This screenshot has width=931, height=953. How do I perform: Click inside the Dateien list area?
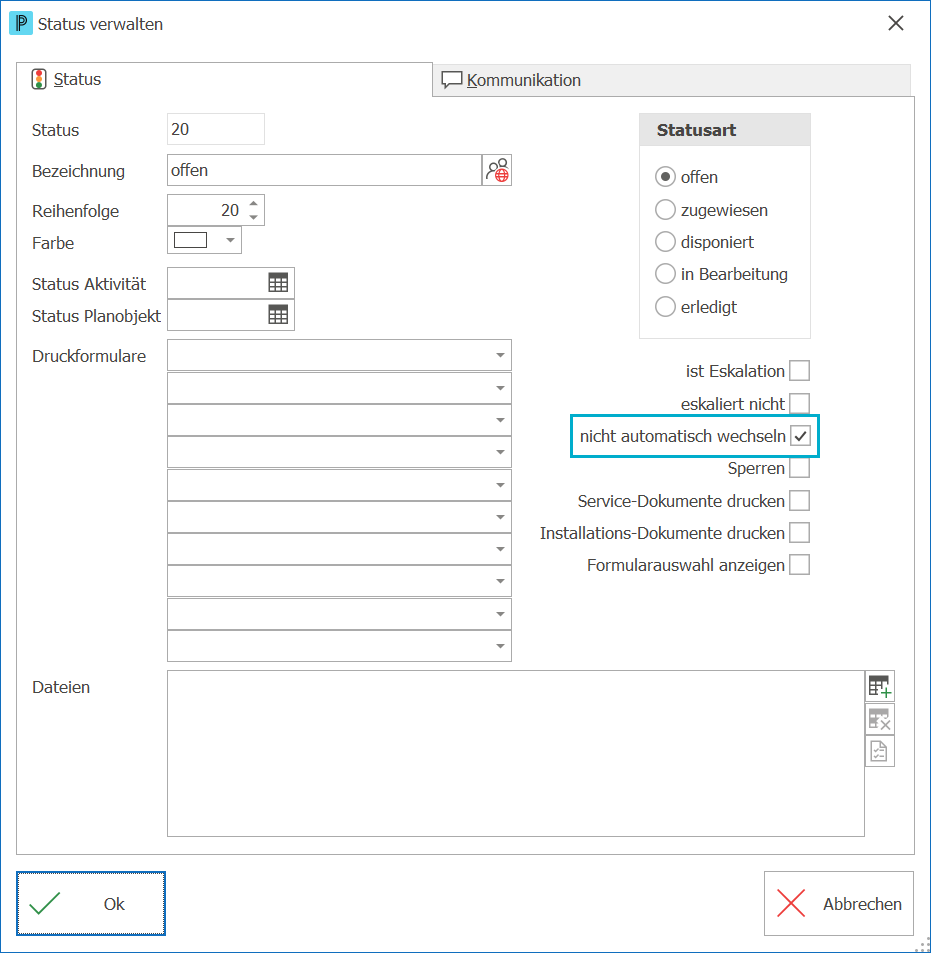point(516,754)
